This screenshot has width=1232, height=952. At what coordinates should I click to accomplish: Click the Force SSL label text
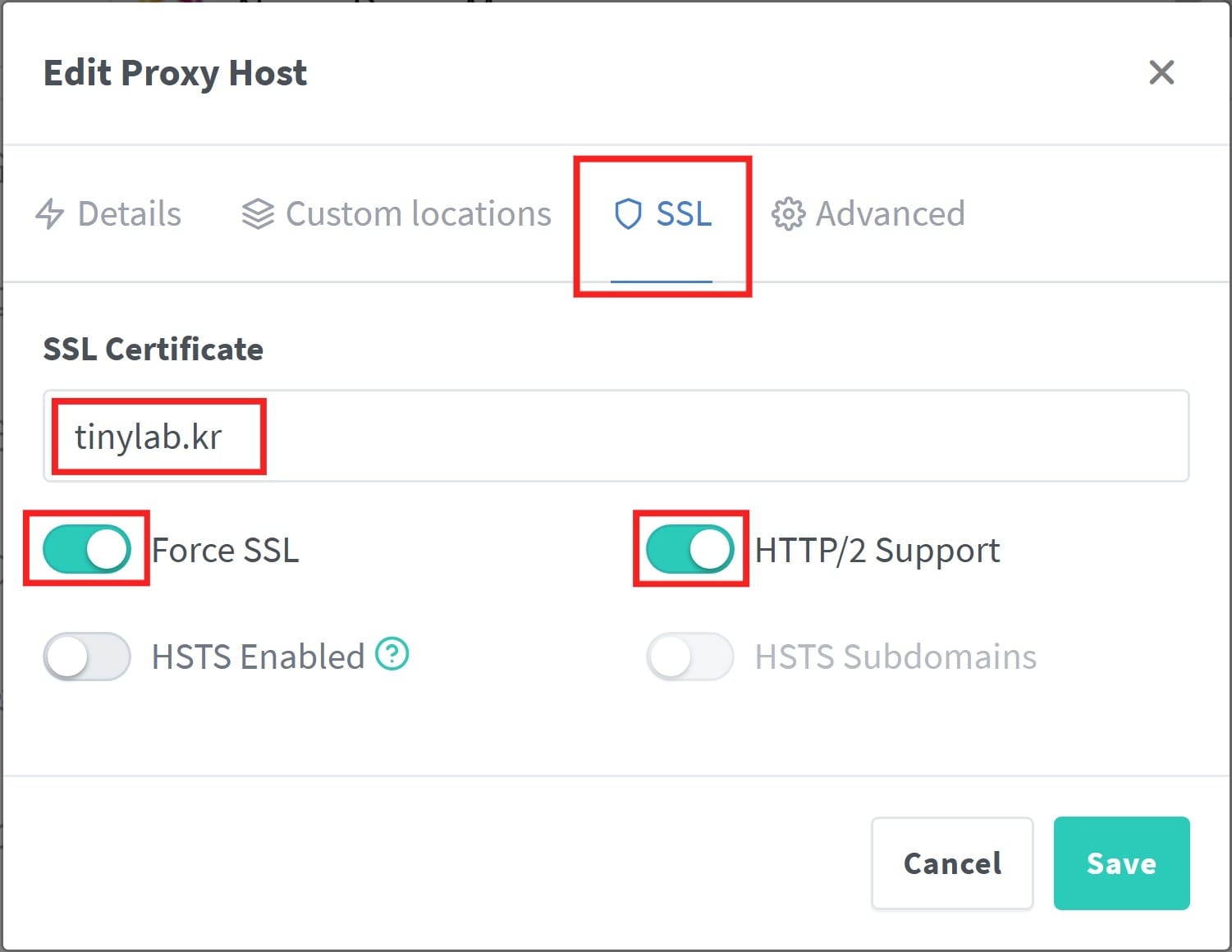point(225,550)
